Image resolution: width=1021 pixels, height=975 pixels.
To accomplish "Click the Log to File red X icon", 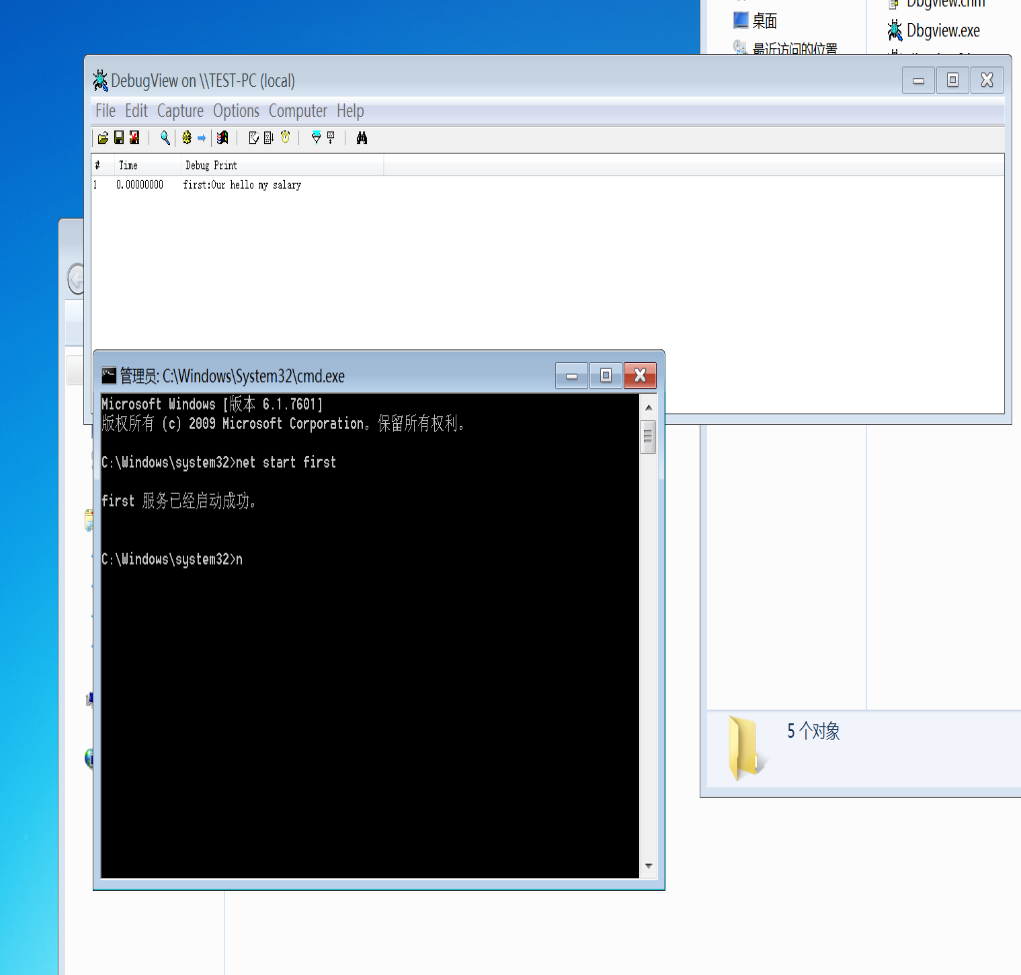I will point(134,137).
